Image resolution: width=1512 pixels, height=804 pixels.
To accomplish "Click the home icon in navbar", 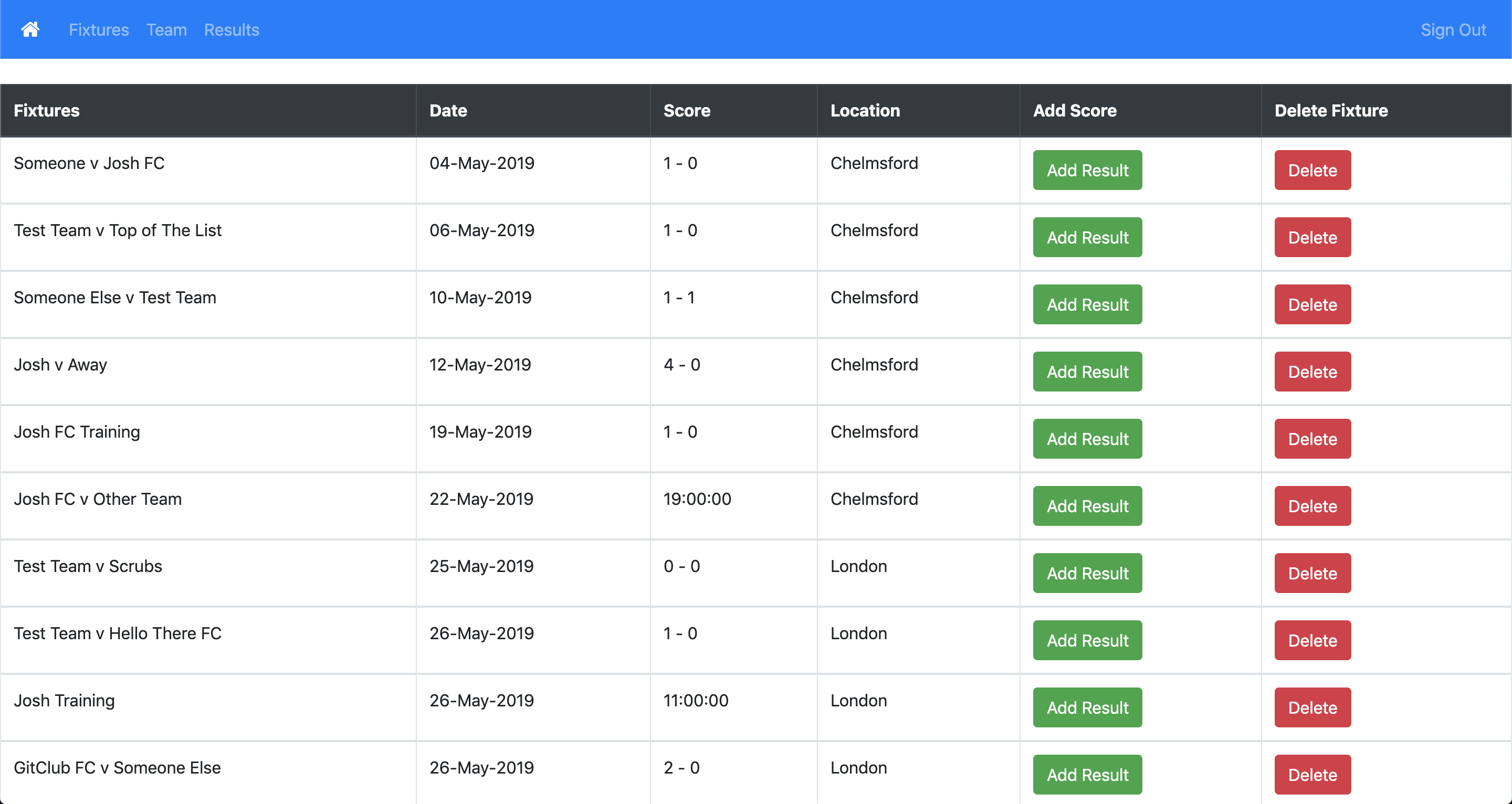I will [x=30, y=29].
